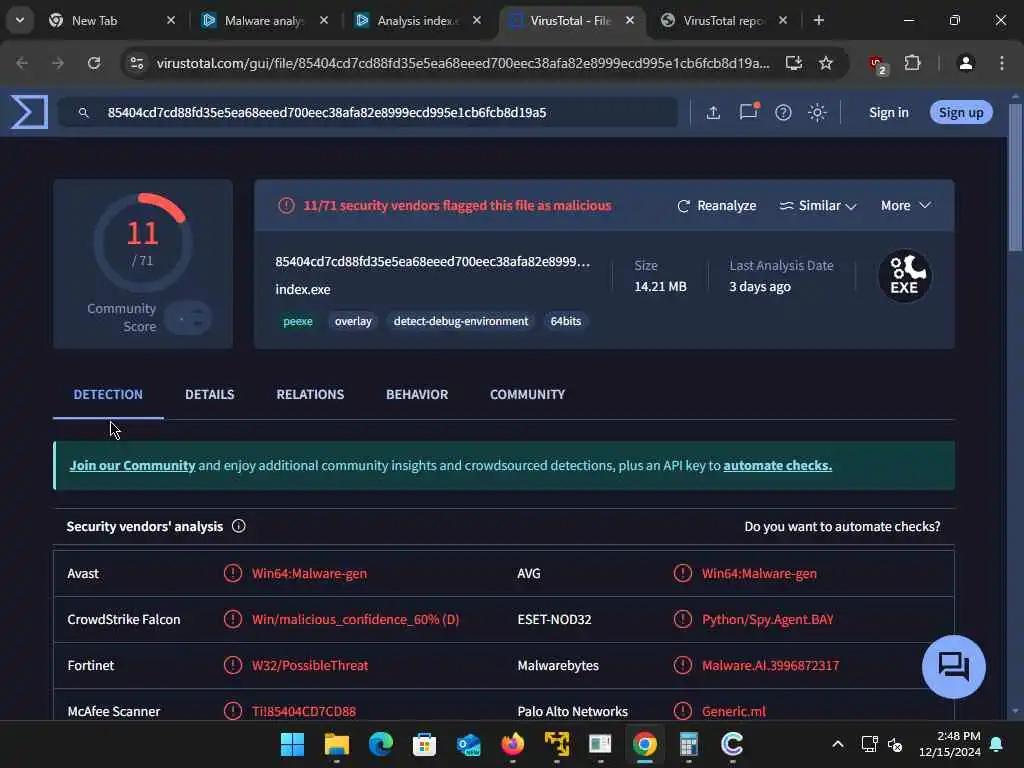Open the floating chat support button
1024x768 pixels.
pos(953,667)
